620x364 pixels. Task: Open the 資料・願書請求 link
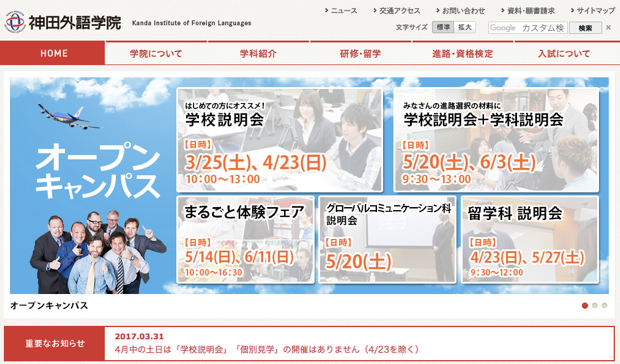pyautogui.click(x=527, y=11)
